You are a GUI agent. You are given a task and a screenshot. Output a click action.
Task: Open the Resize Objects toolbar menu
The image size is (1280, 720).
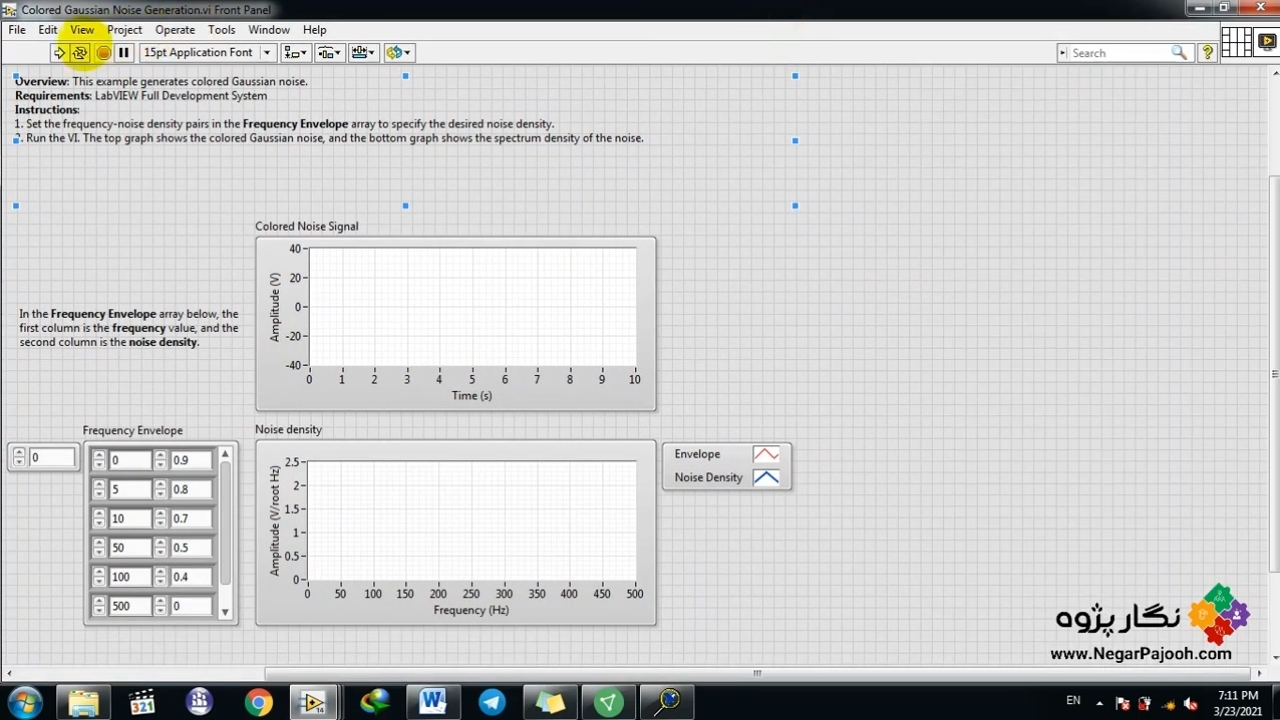[x=363, y=53]
